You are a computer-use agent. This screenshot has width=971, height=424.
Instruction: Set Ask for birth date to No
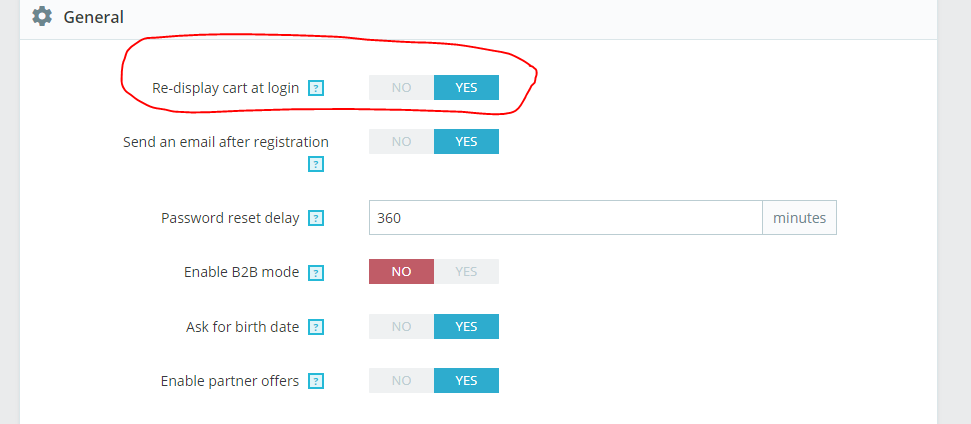coord(401,327)
